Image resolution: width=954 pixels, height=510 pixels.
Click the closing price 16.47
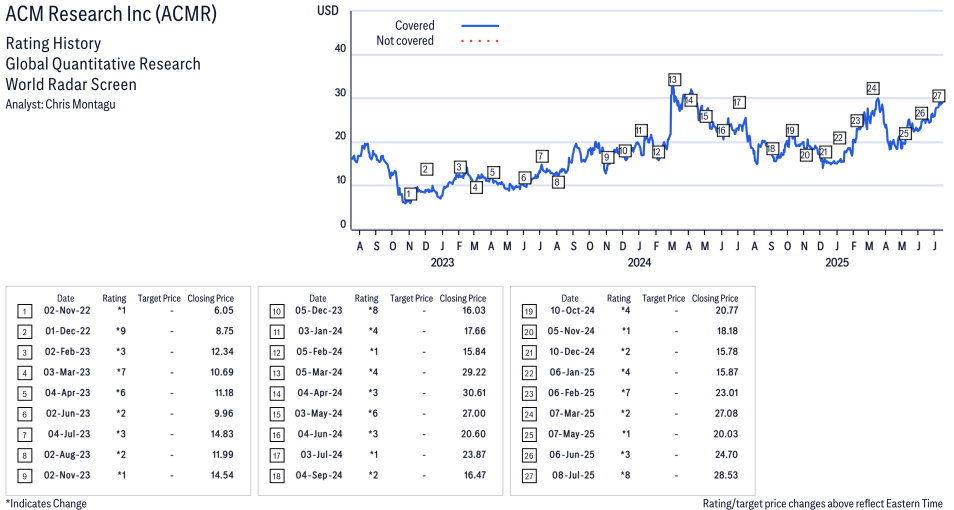tap(475, 476)
